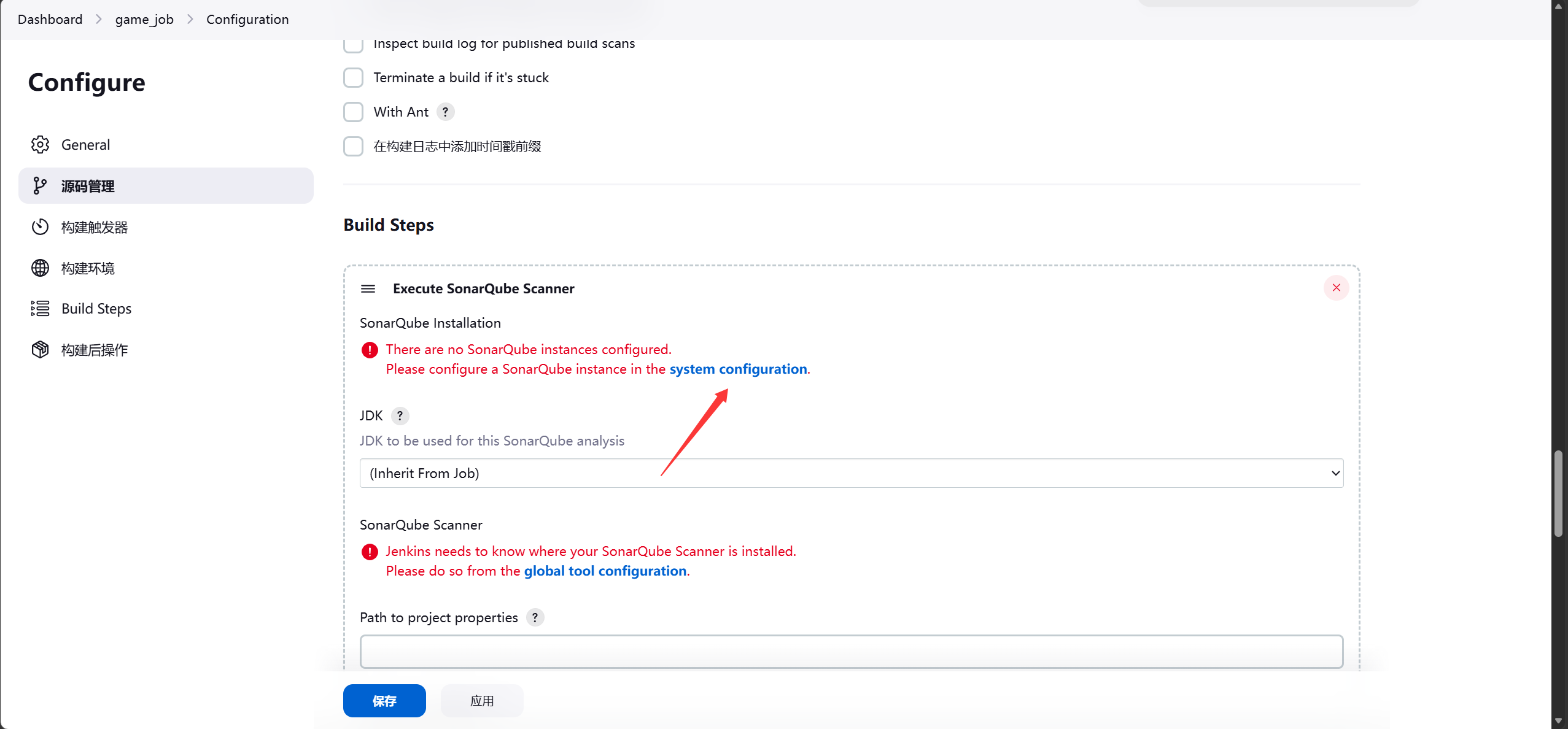Click the scrollbar up arrow
Image resolution: width=1568 pixels, height=729 pixels.
click(x=1558, y=6)
